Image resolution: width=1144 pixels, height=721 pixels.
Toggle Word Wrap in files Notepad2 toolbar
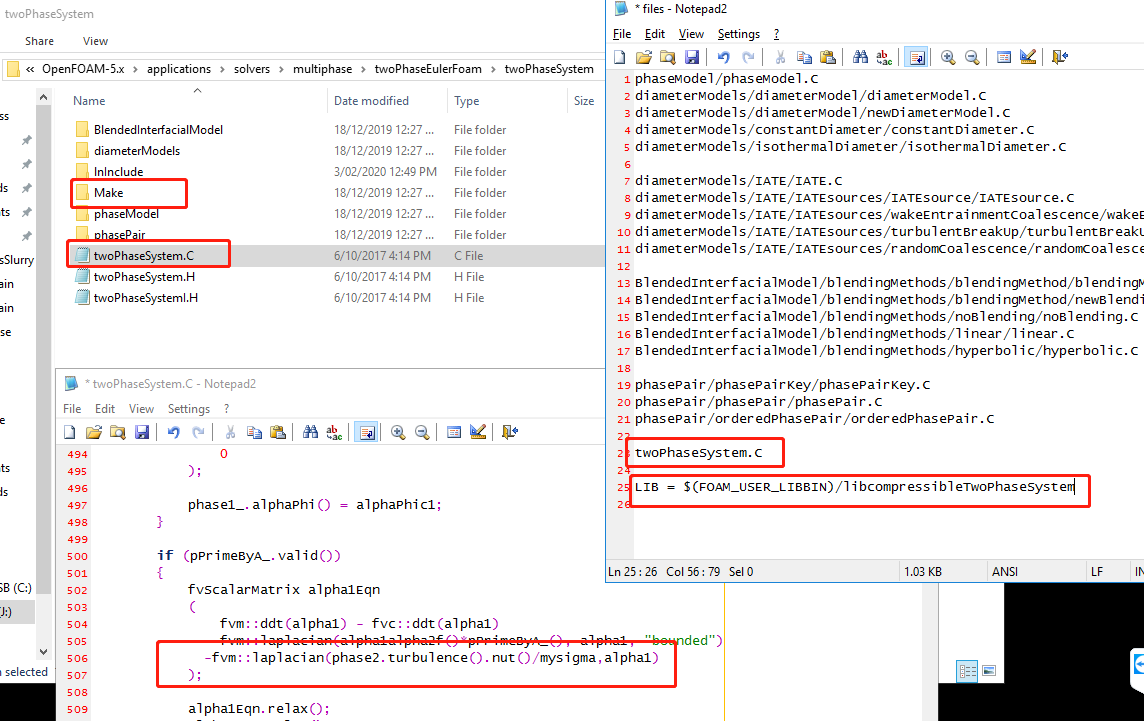pos(915,58)
